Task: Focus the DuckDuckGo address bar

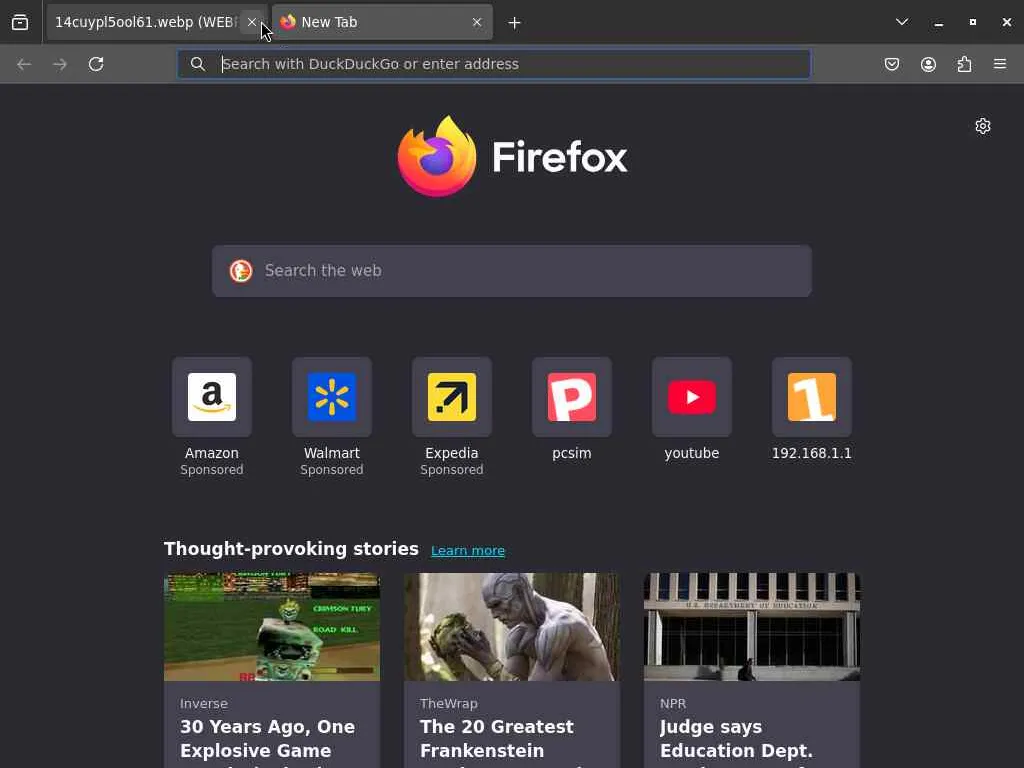Action: pyautogui.click(x=494, y=64)
